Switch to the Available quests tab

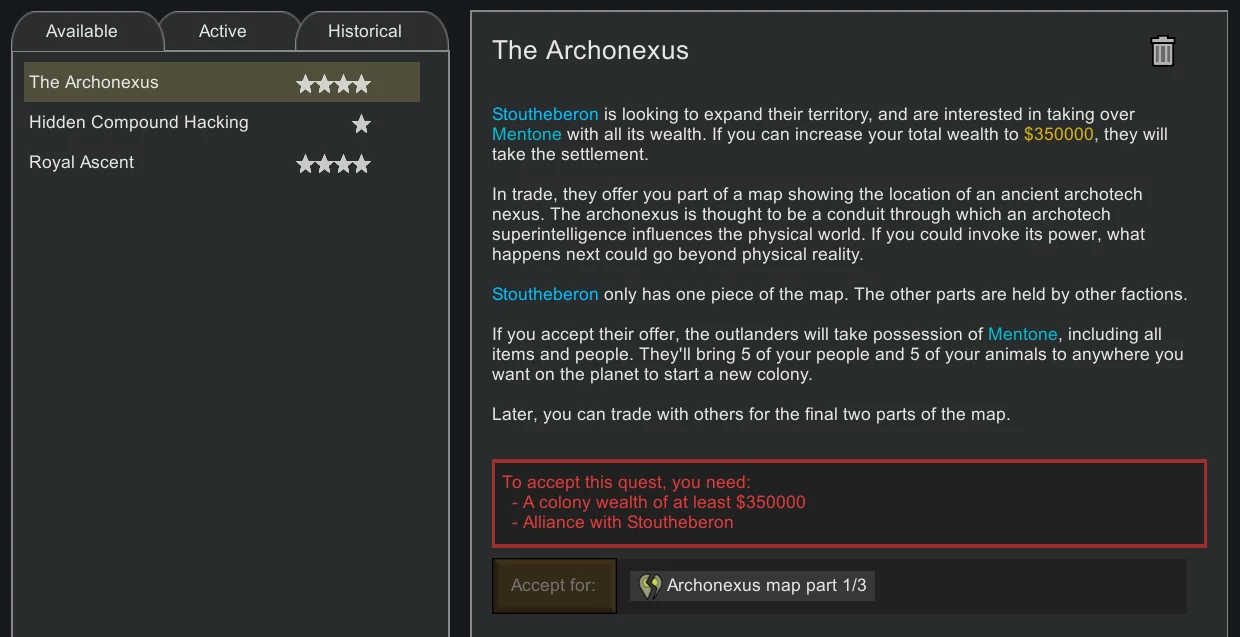click(82, 31)
